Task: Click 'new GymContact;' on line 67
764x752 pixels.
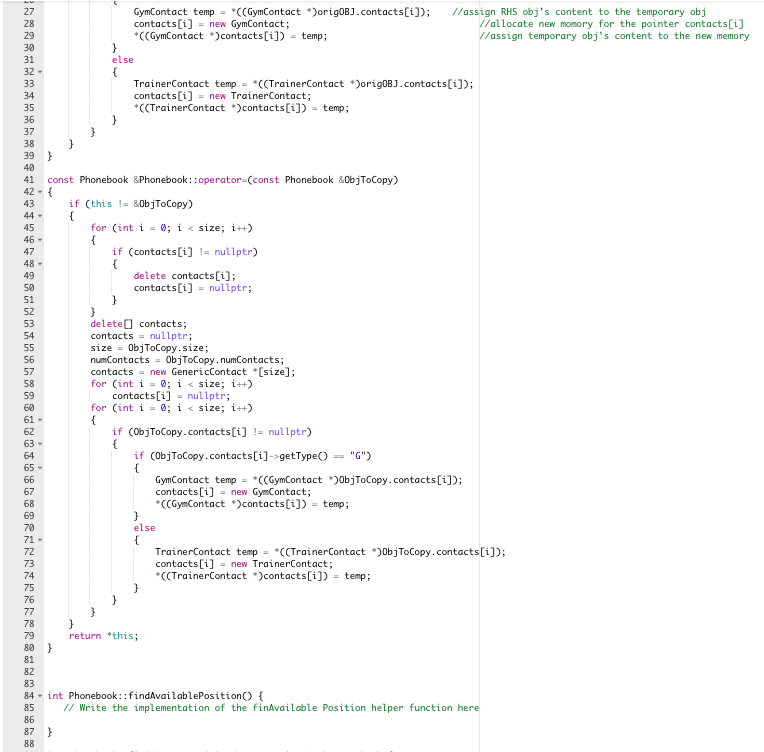Action: (271, 492)
